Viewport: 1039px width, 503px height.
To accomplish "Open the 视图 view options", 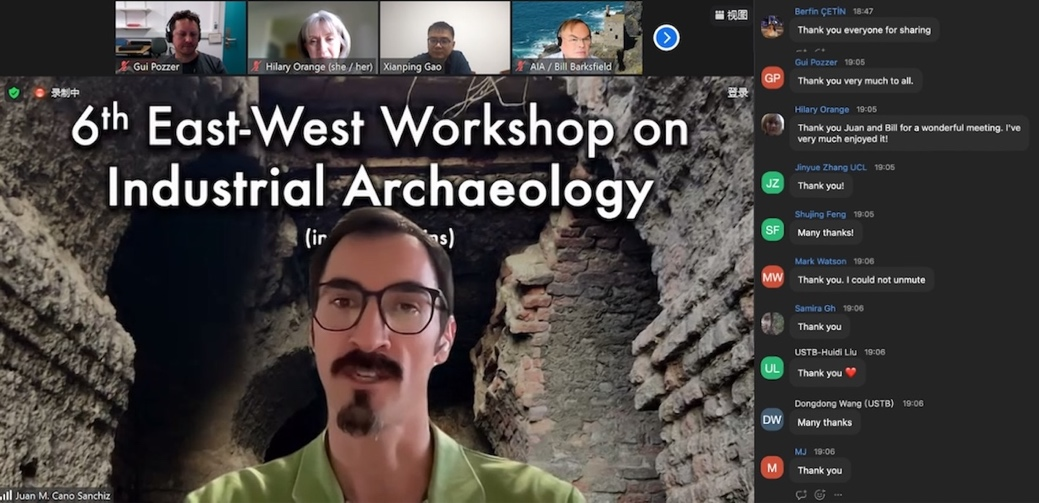I will click(732, 15).
